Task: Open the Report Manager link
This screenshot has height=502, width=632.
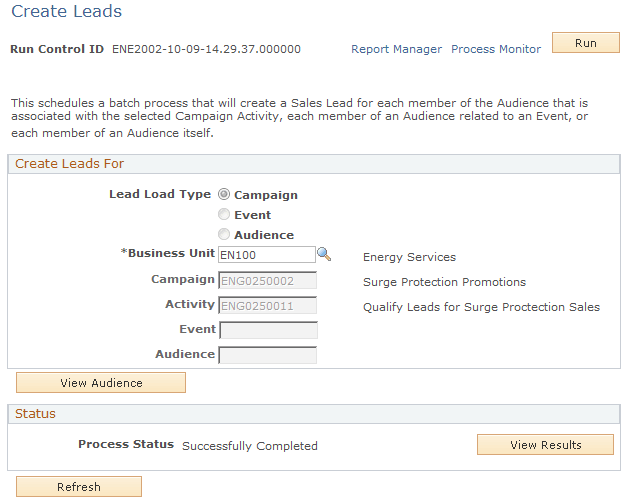Action: [396, 49]
